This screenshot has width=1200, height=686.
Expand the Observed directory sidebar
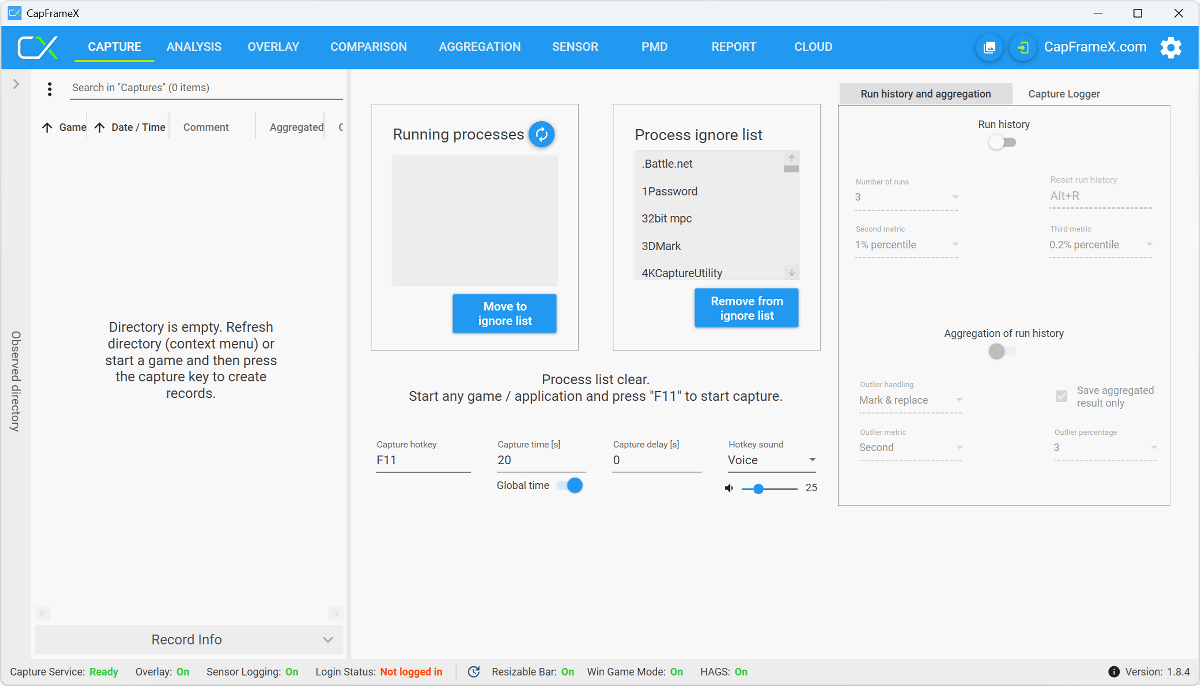click(x=16, y=85)
